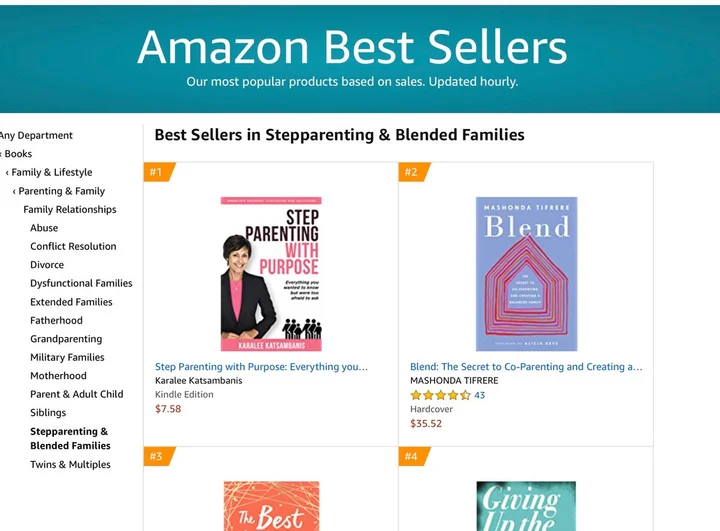Go back to Parenting & Family category
Screen dimensions: 720x531
(61, 191)
